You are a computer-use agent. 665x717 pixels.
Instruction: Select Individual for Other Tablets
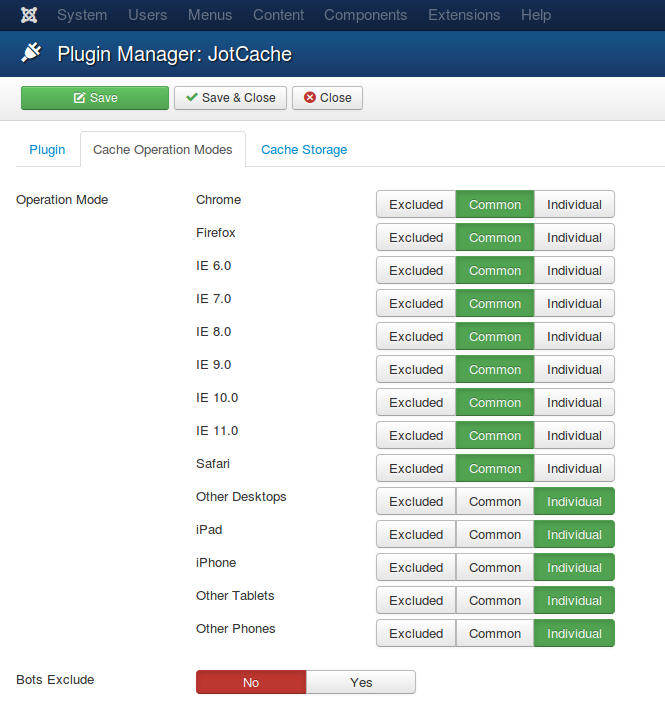(x=574, y=600)
